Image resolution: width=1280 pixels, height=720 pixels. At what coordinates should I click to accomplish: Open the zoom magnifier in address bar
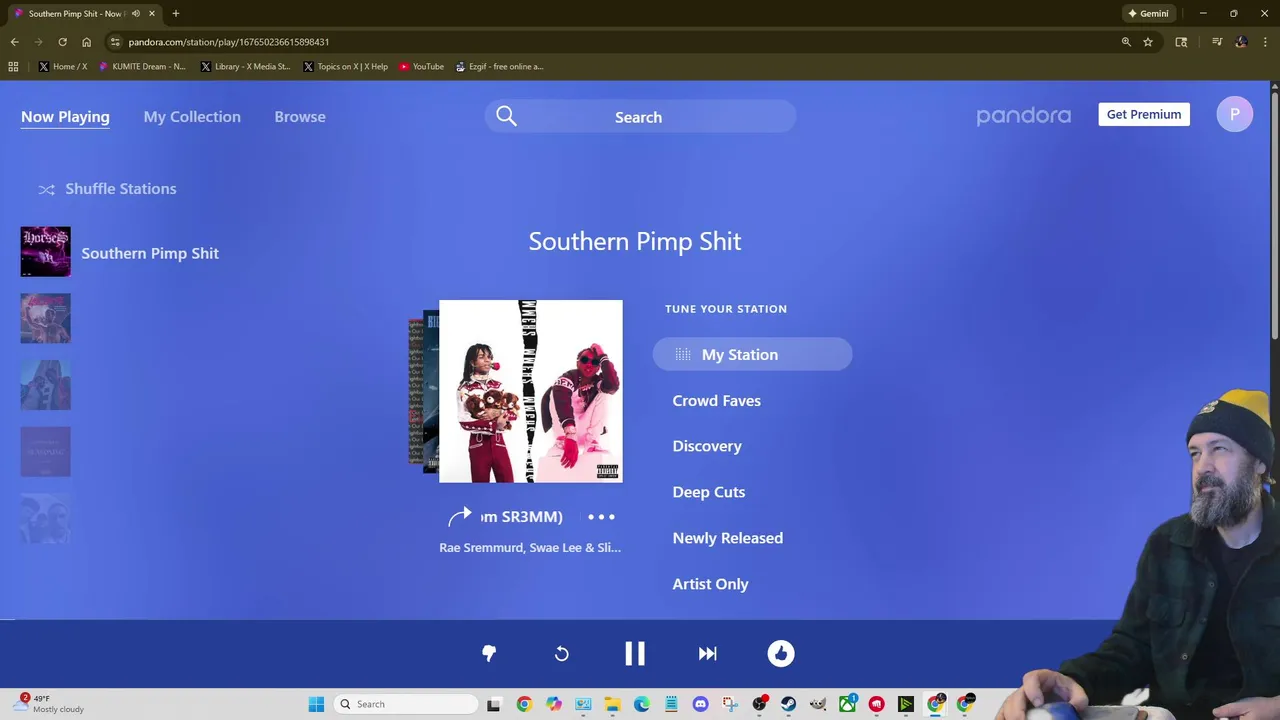[1126, 42]
